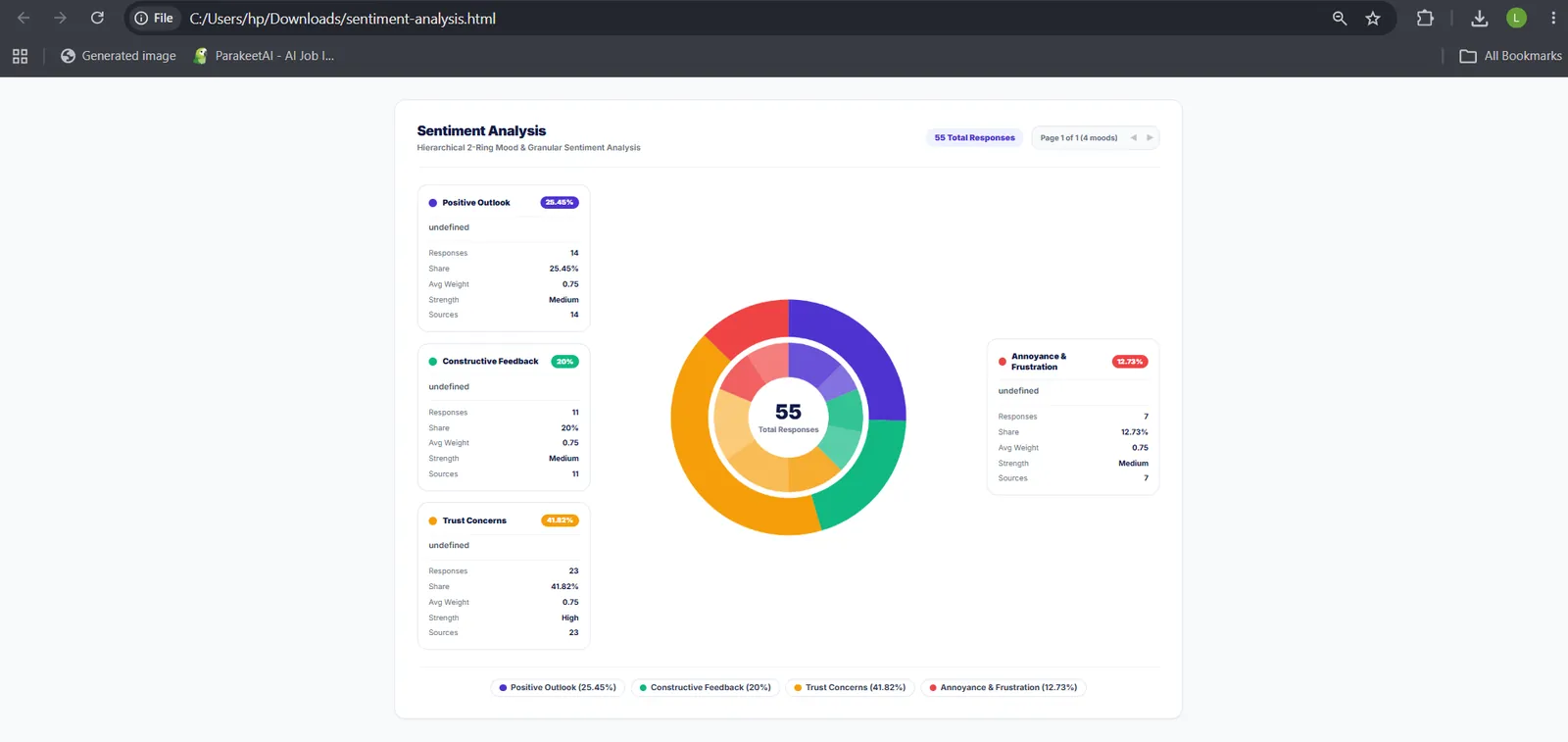1568x742 pixels.
Task: Open the apps grid in bookmarks bar
Action: point(20,56)
